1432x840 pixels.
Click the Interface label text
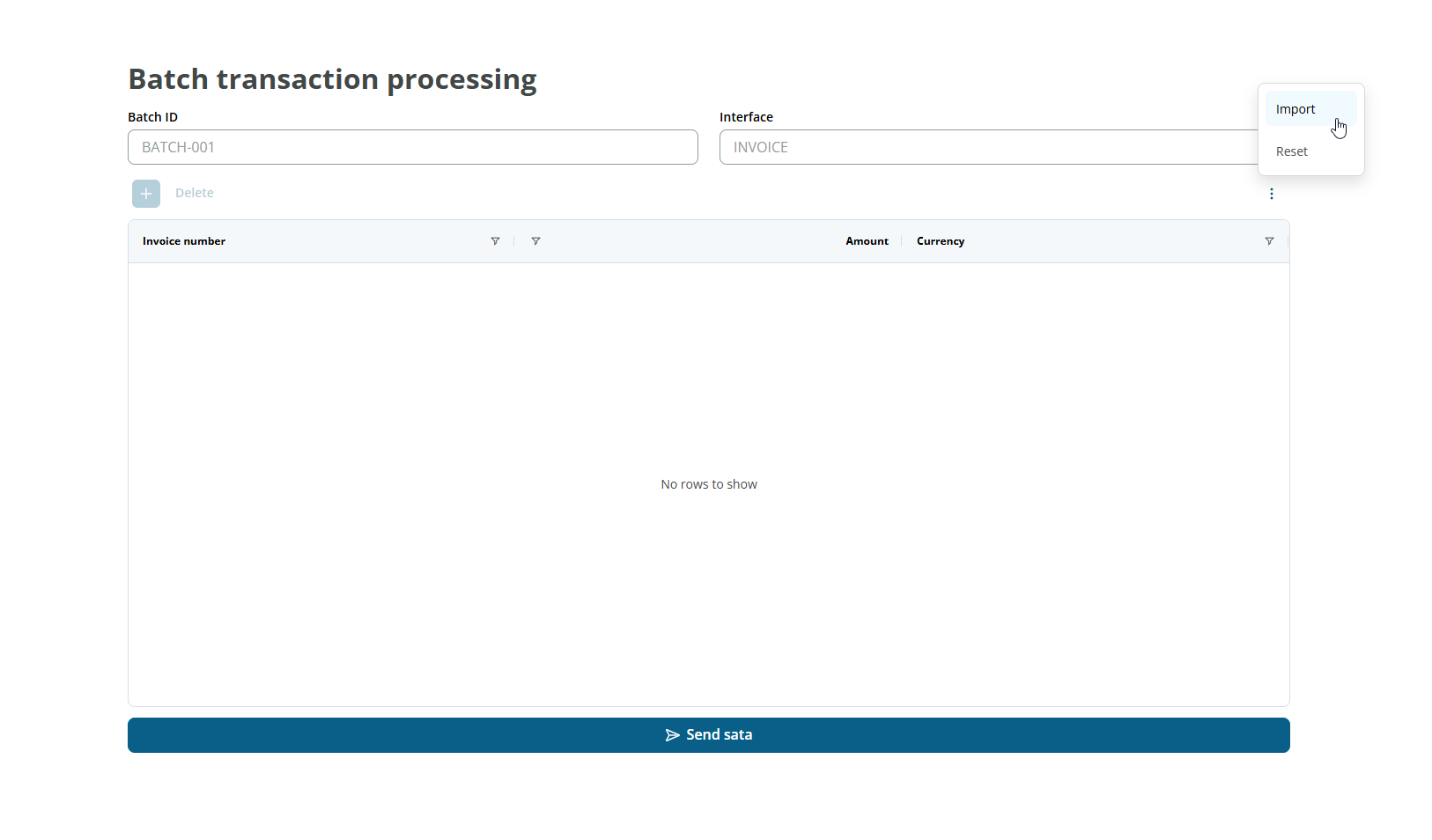pyautogui.click(x=746, y=116)
